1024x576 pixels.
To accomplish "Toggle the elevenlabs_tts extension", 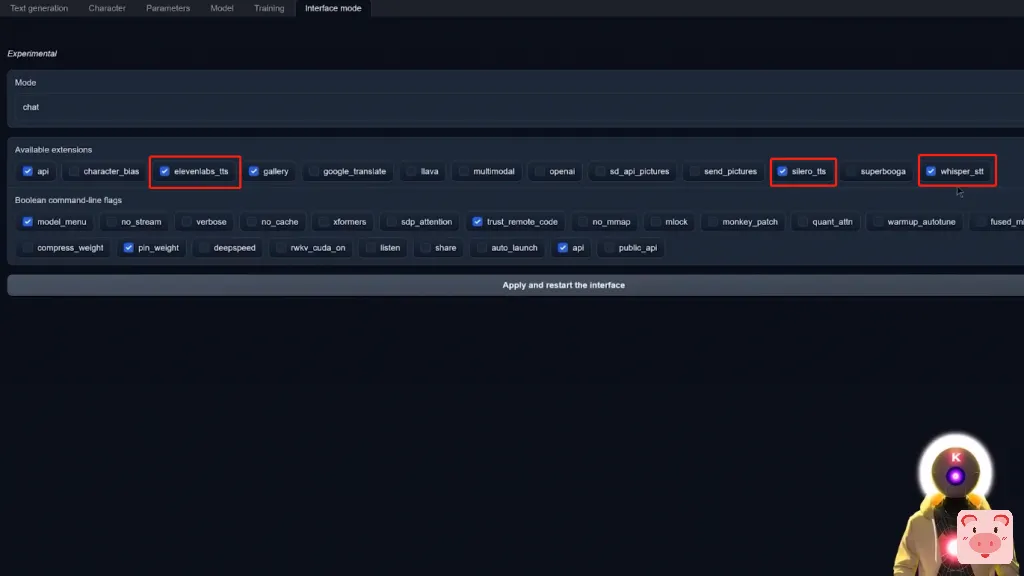I will pos(165,171).
